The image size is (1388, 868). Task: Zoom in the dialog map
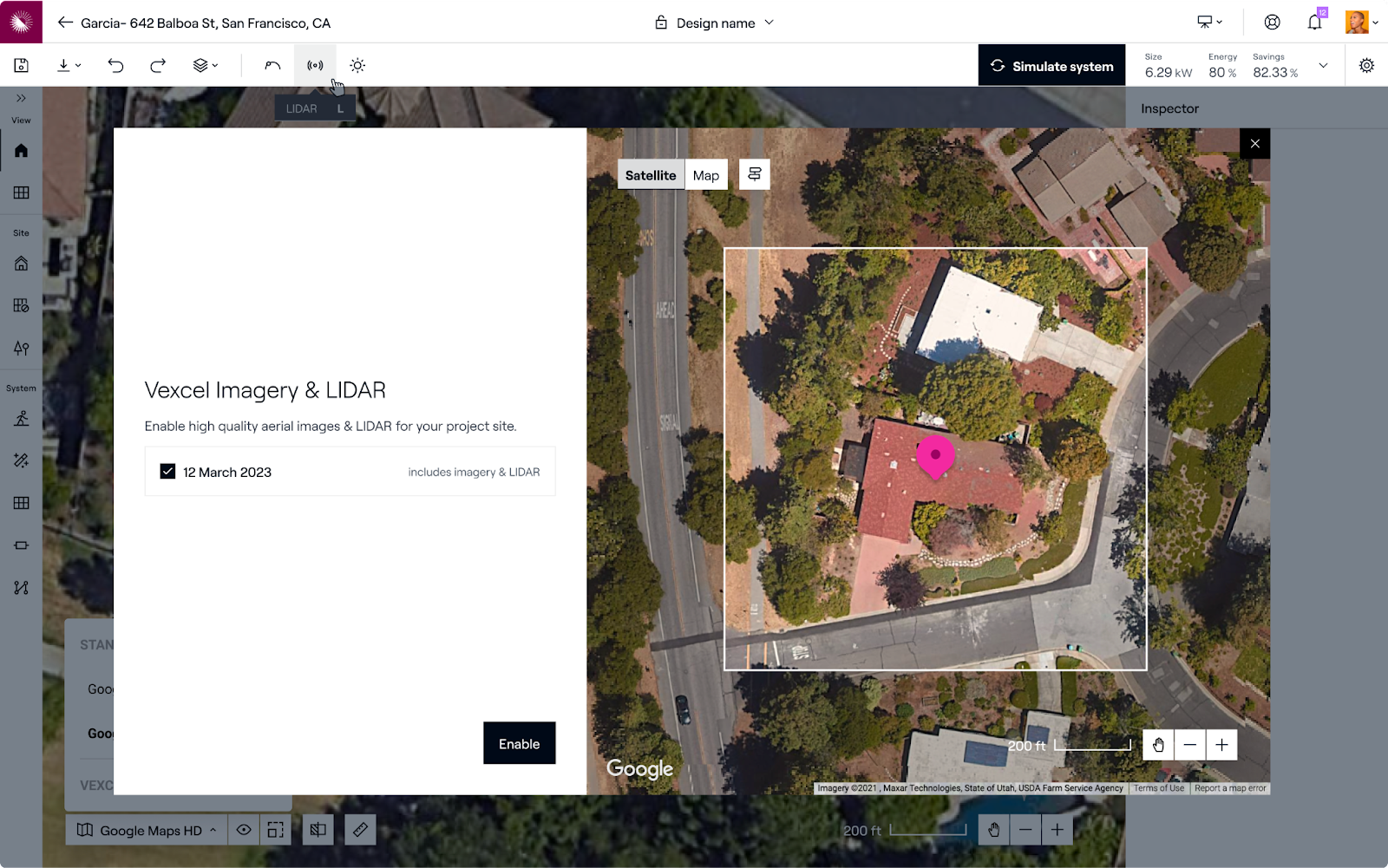(1221, 745)
